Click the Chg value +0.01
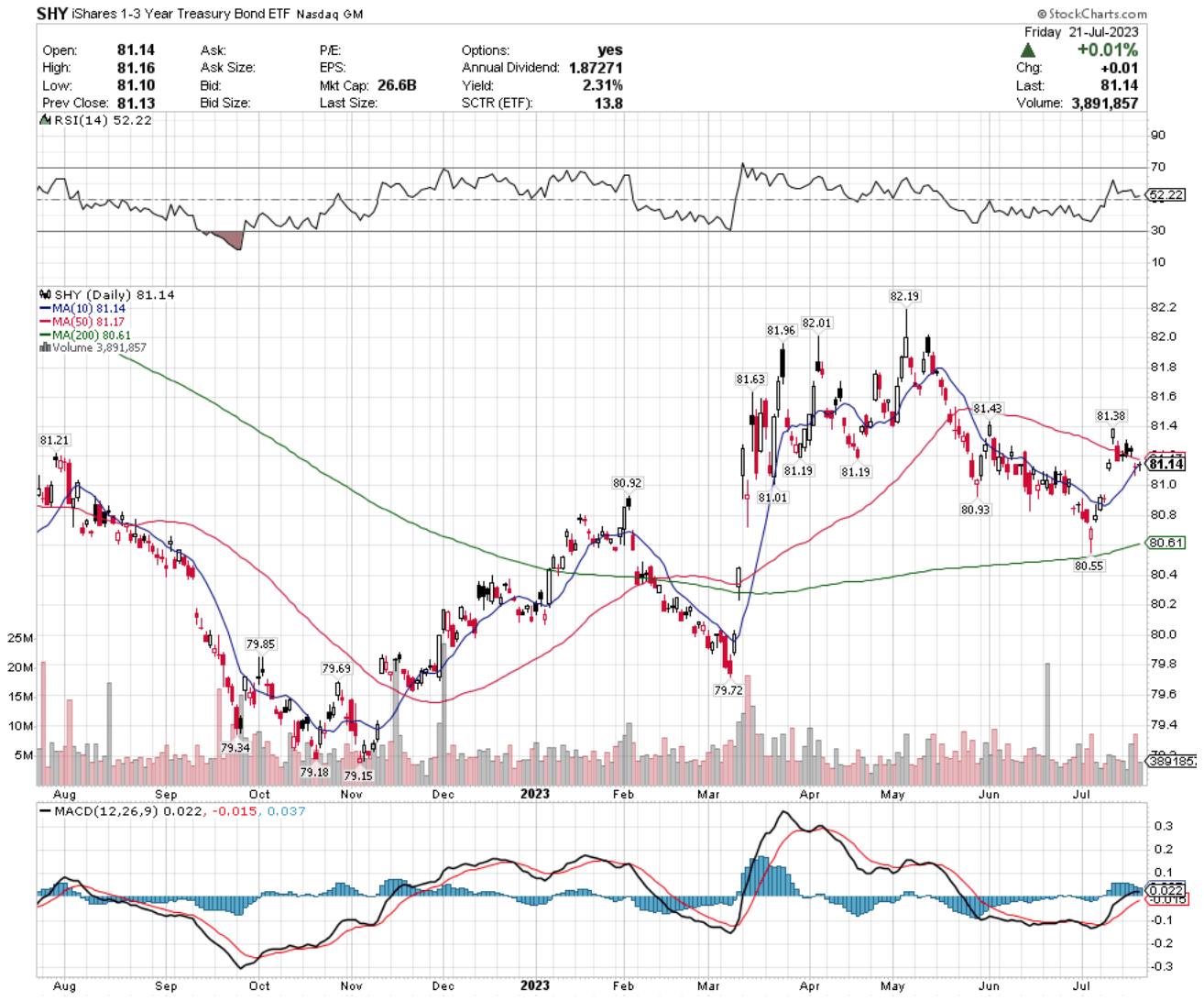The height and width of the screenshot is (1001, 1204). [1120, 68]
